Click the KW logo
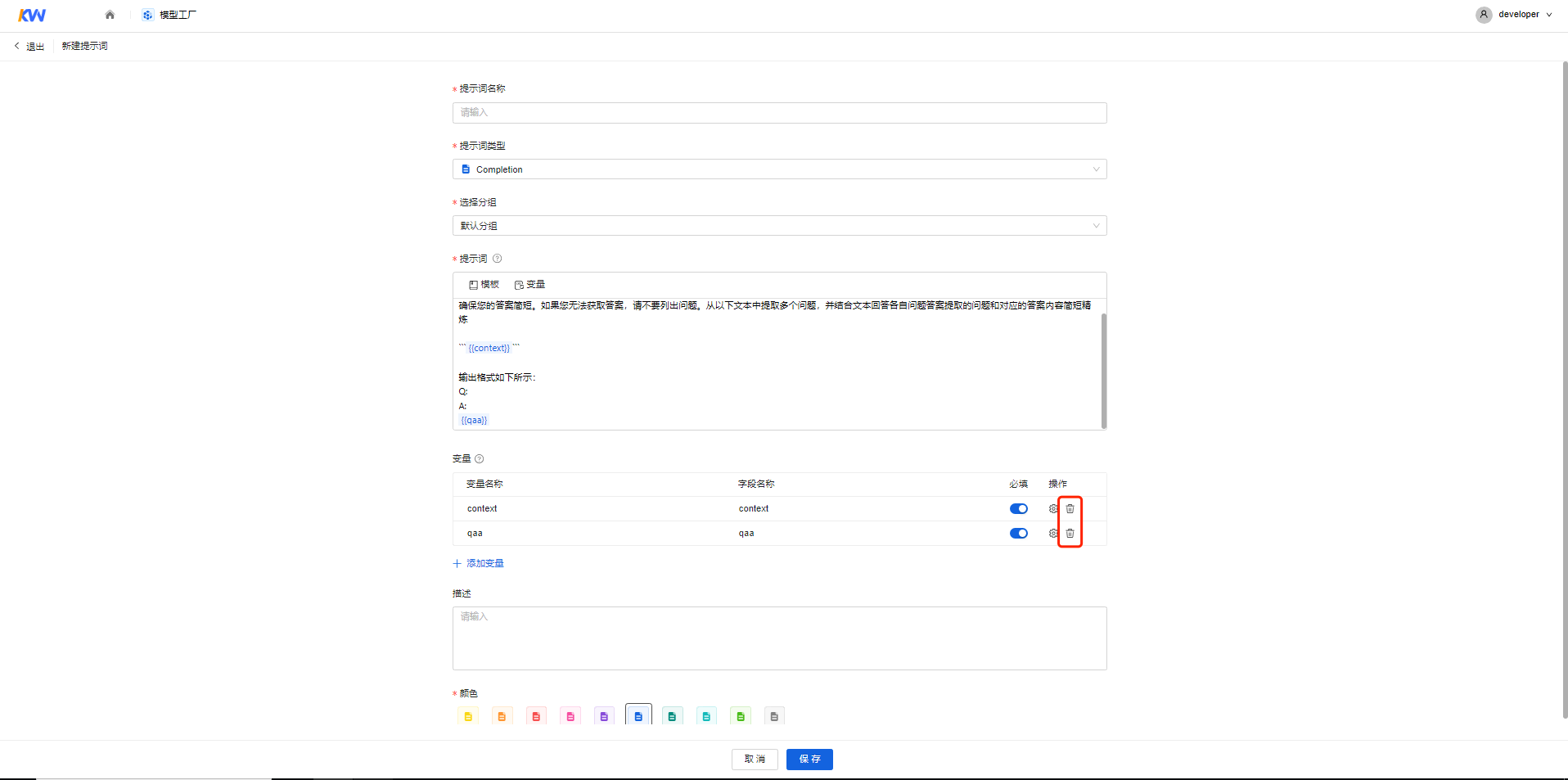Viewport: 1568px width, 780px height. point(32,15)
